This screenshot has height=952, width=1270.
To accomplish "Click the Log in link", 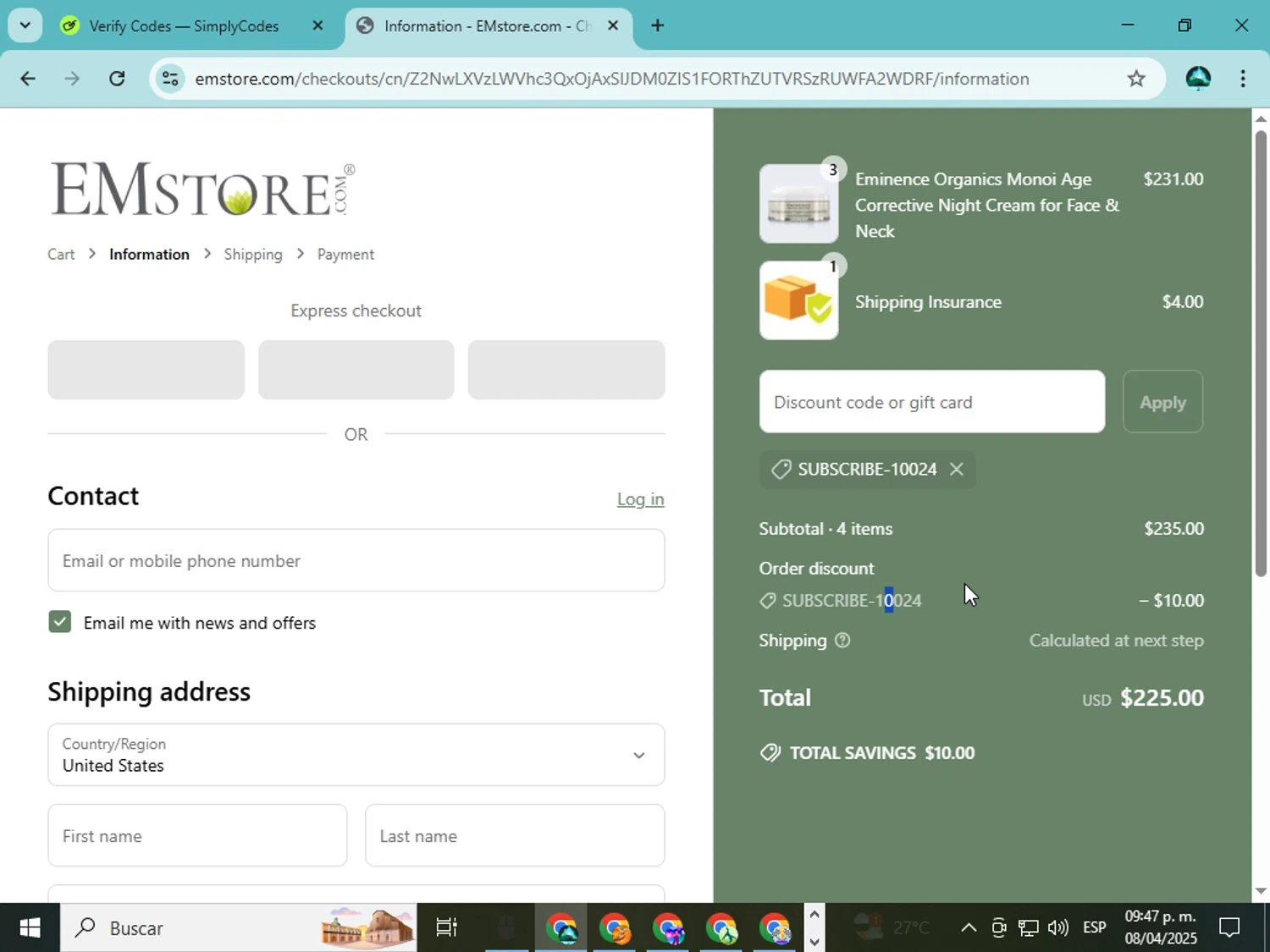I will [x=641, y=499].
